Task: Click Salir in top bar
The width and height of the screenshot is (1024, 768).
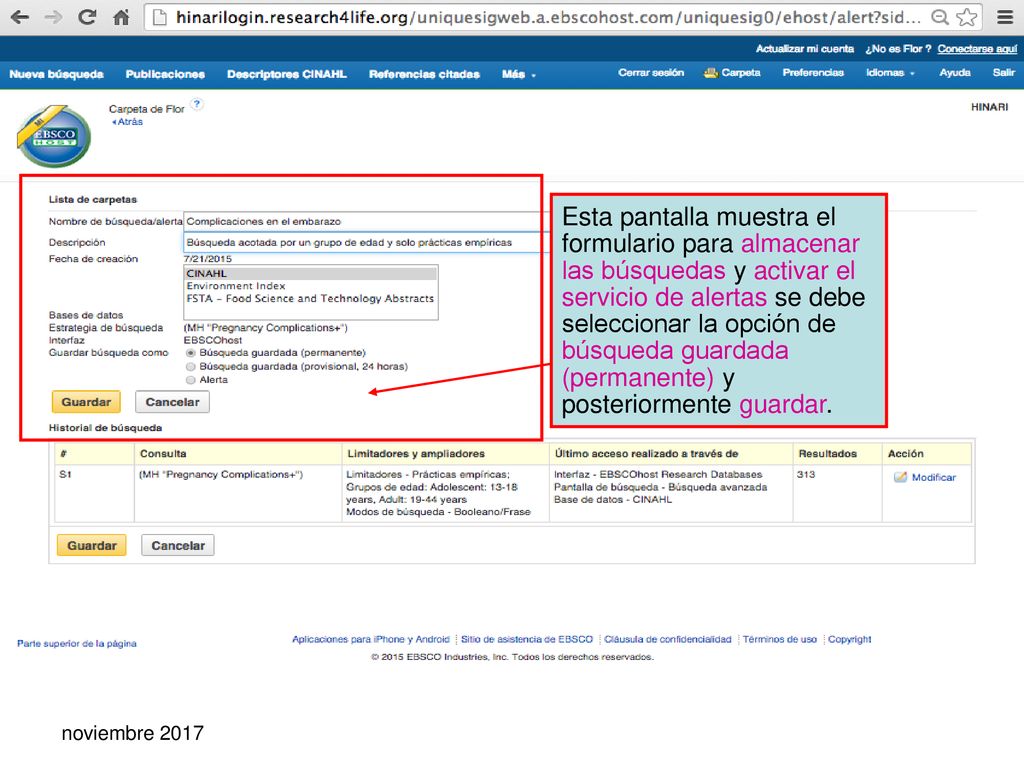Action: point(1004,72)
